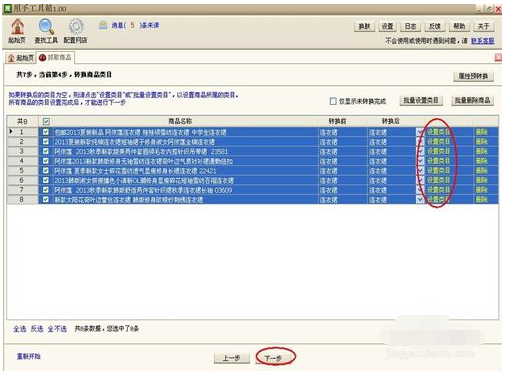View the 消息 5 条未读 message link
Viewport: 517px width, 375px height.
pos(135,25)
